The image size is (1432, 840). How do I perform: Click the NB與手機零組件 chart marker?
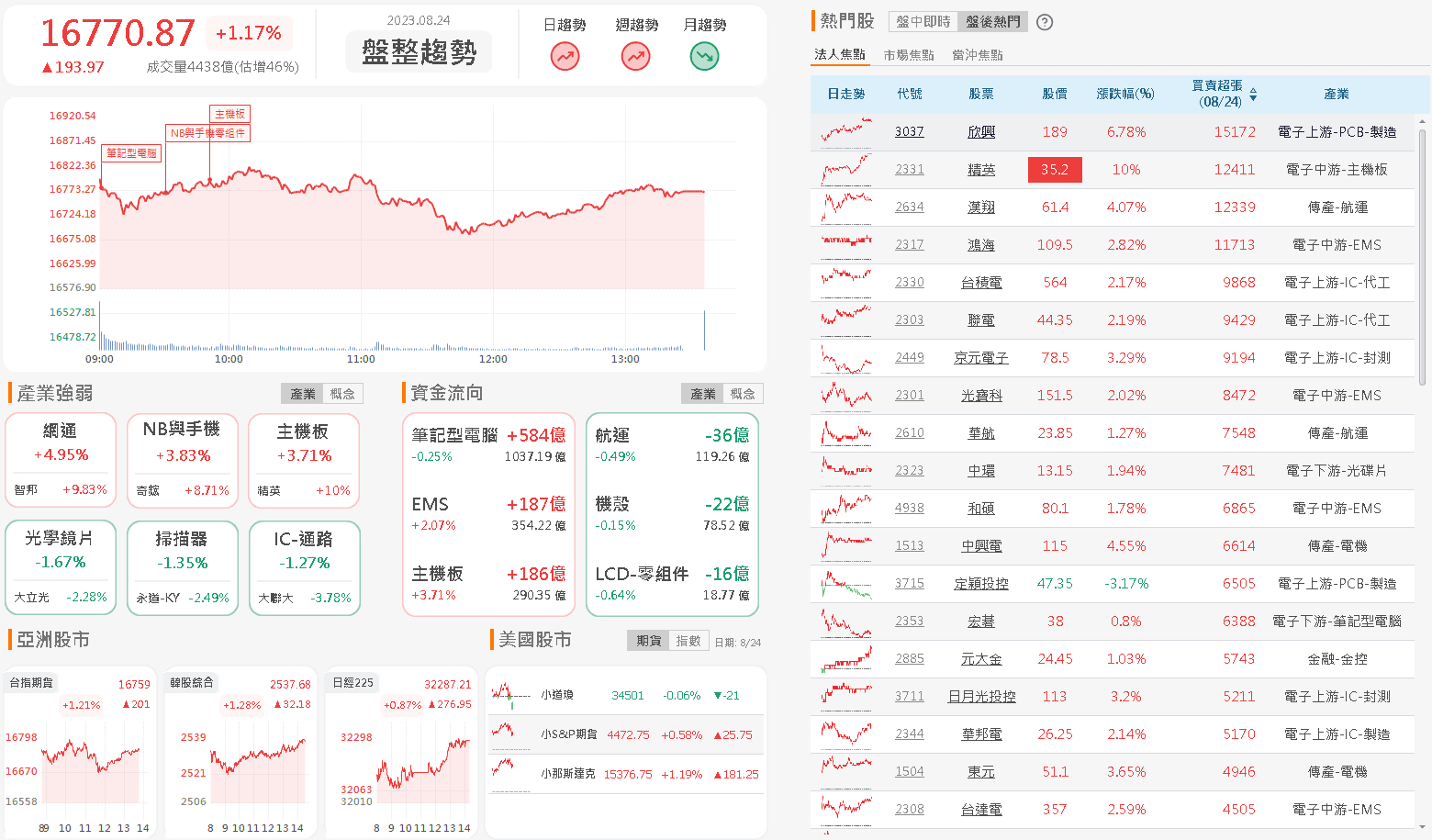(x=208, y=133)
